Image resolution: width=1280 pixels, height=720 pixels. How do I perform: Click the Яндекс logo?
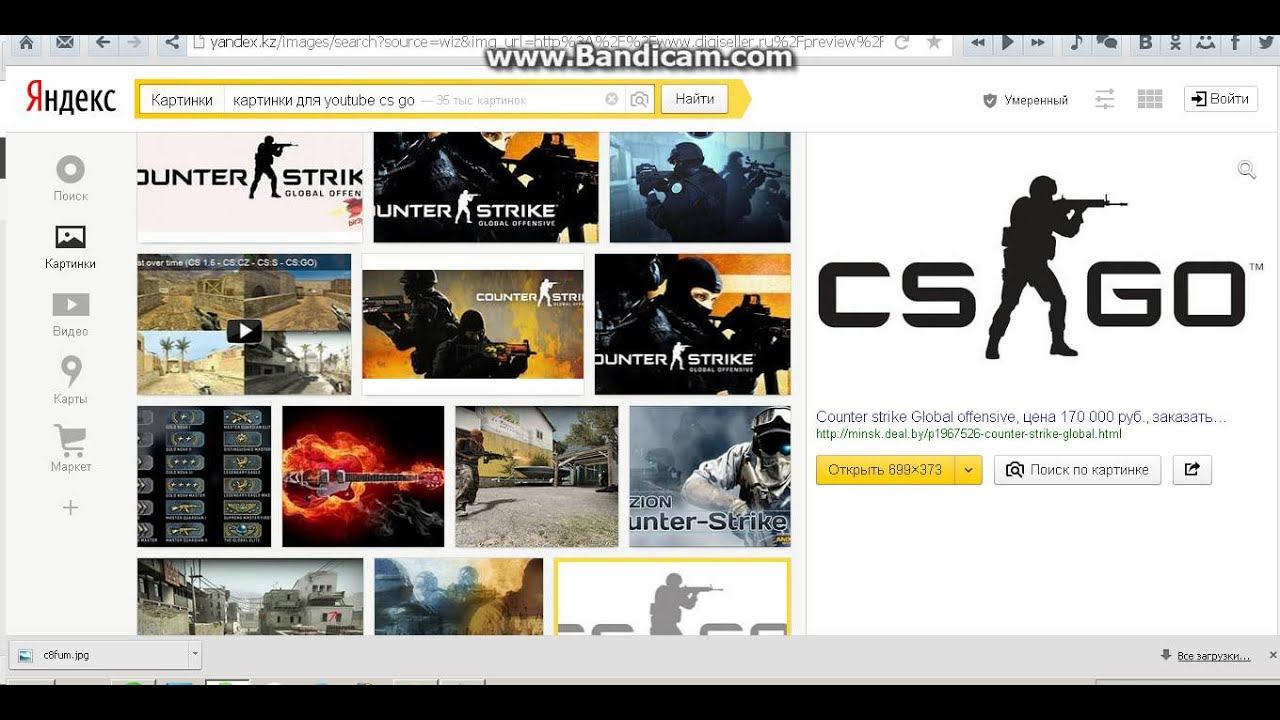point(70,98)
